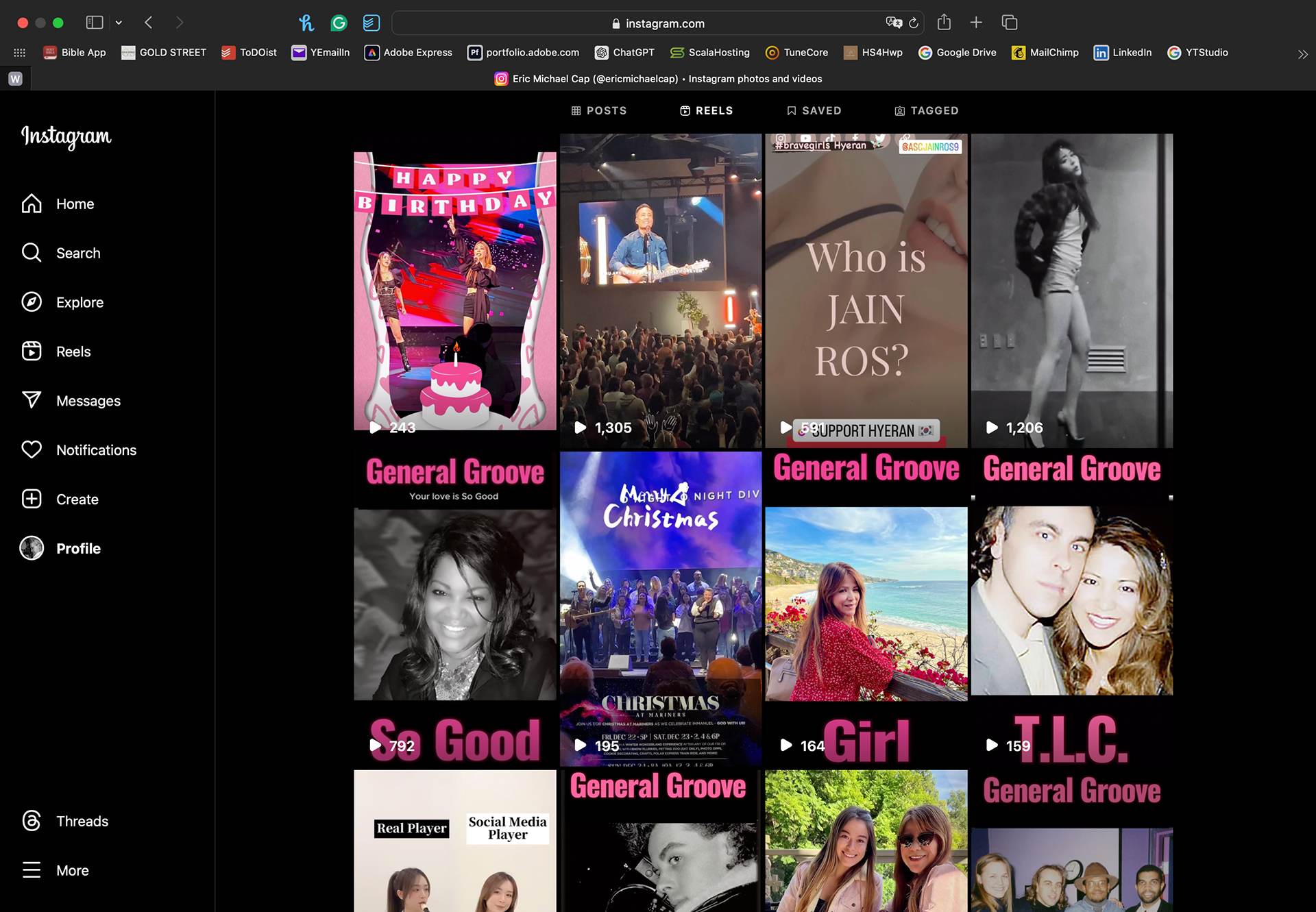Open the YTStudio bookmark
Image resolution: width=1316 pixels, height=912 pixels.
point(1197,53)
